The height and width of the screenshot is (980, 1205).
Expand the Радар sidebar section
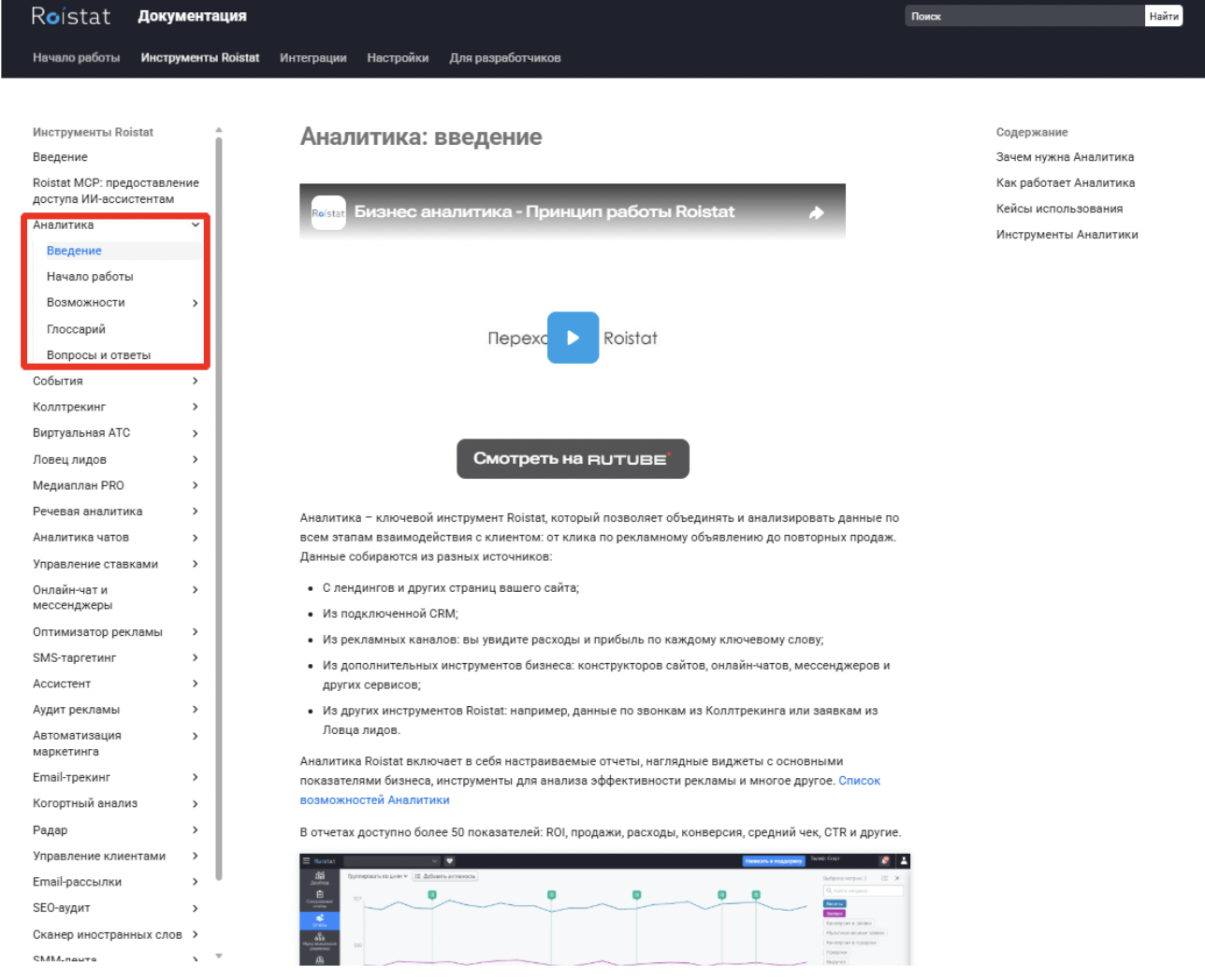196,829
